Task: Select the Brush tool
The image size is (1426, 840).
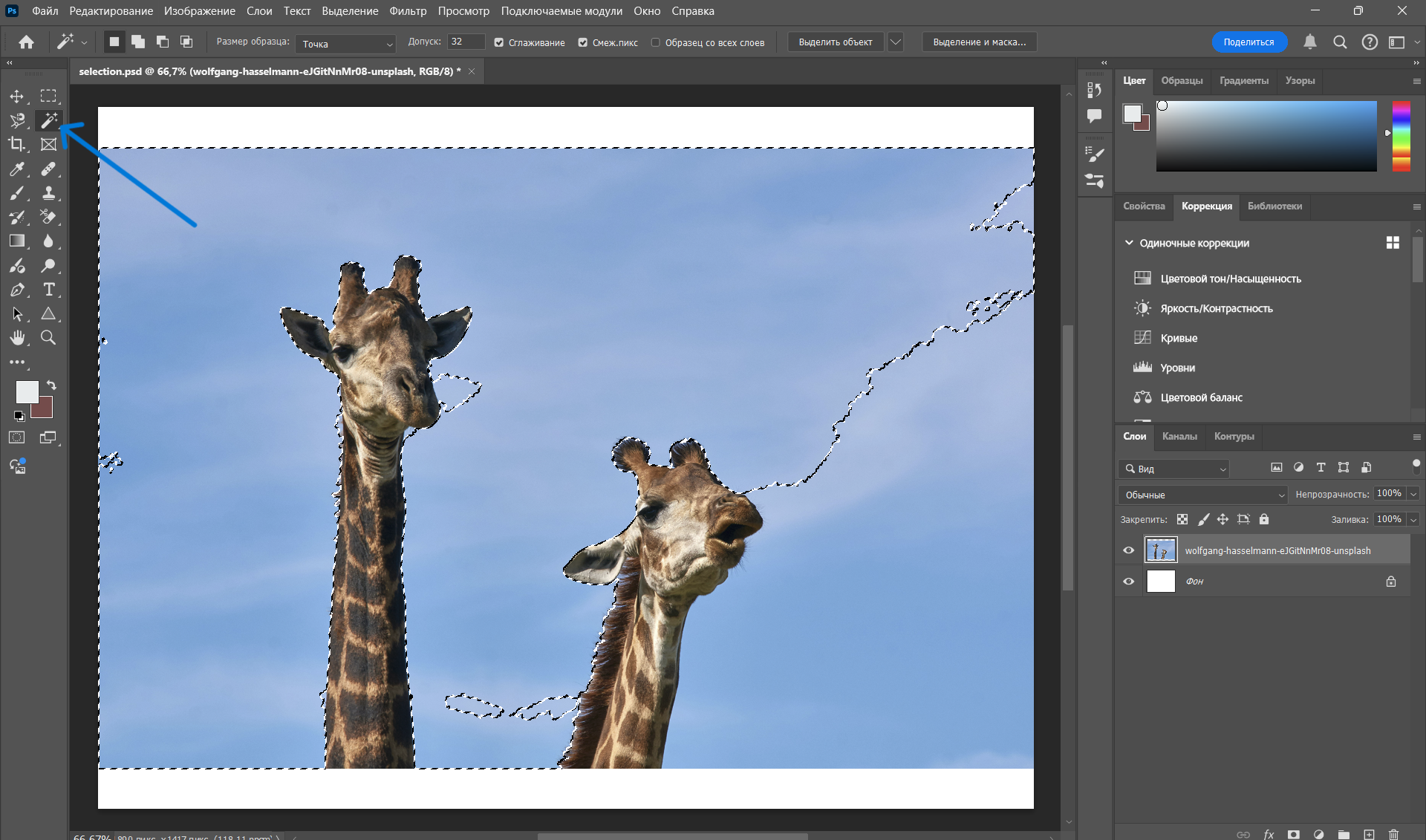Action: (16, 193)
